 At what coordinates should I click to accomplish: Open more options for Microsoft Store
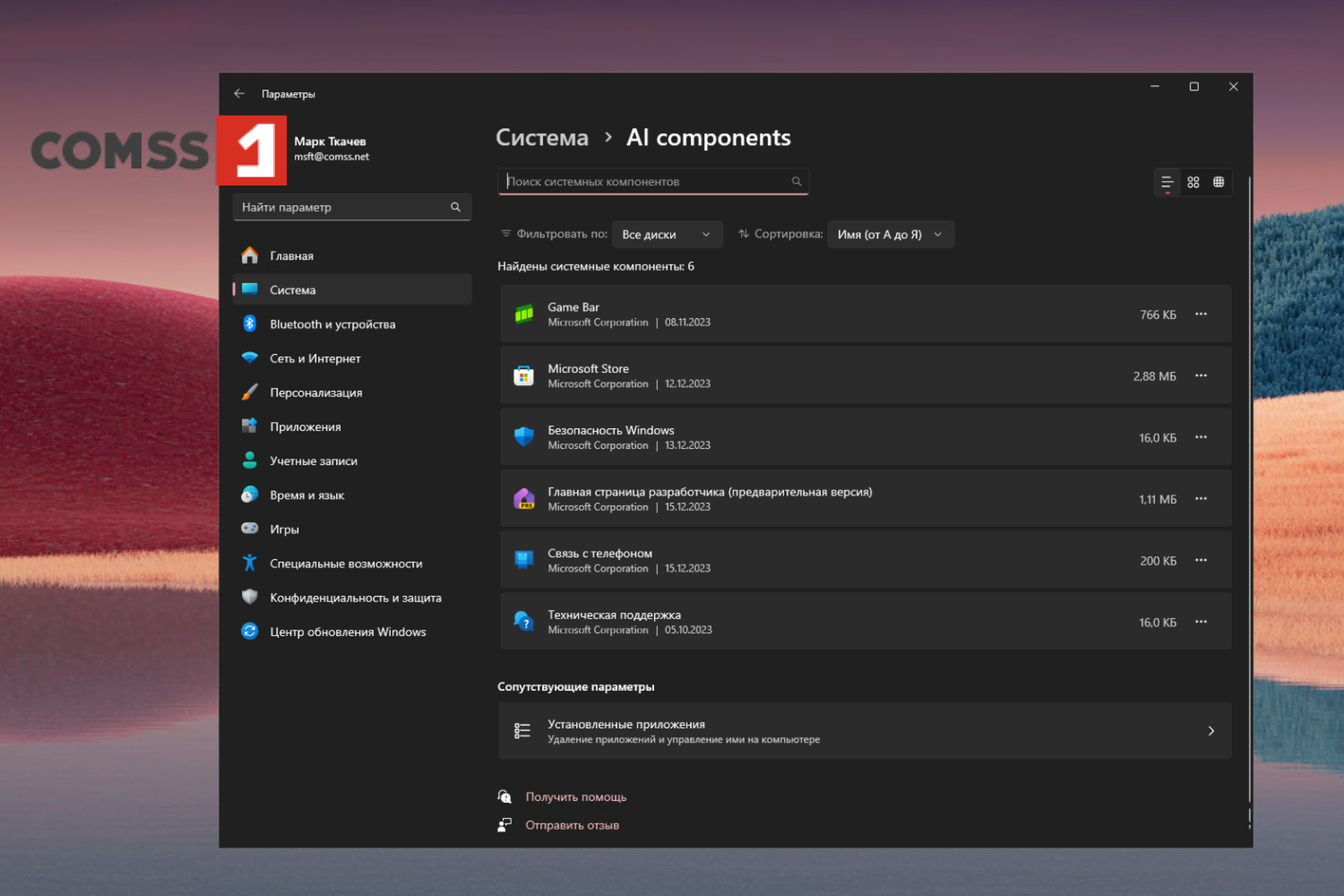click(x=1201, y=376)
